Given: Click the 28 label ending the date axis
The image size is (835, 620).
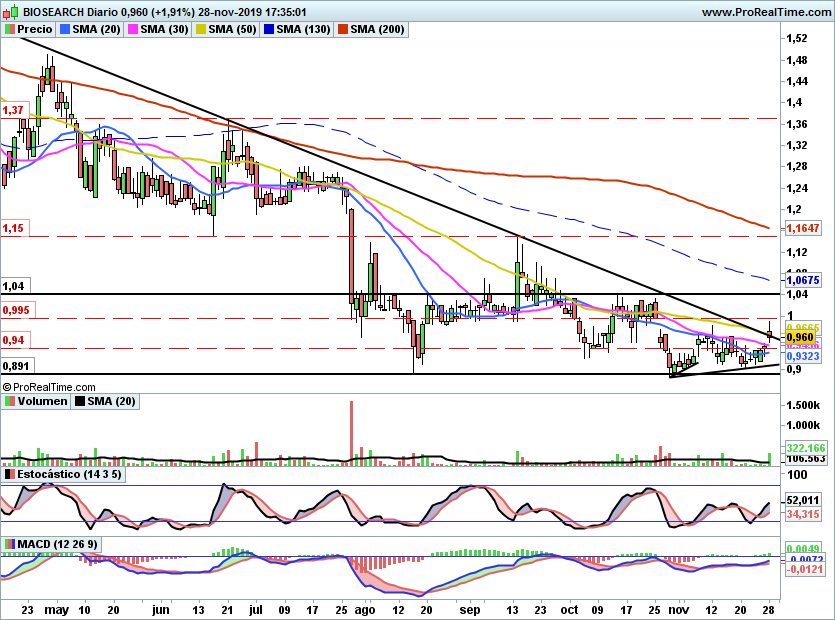Looking at the screenshot, I should tap(768, 610).
